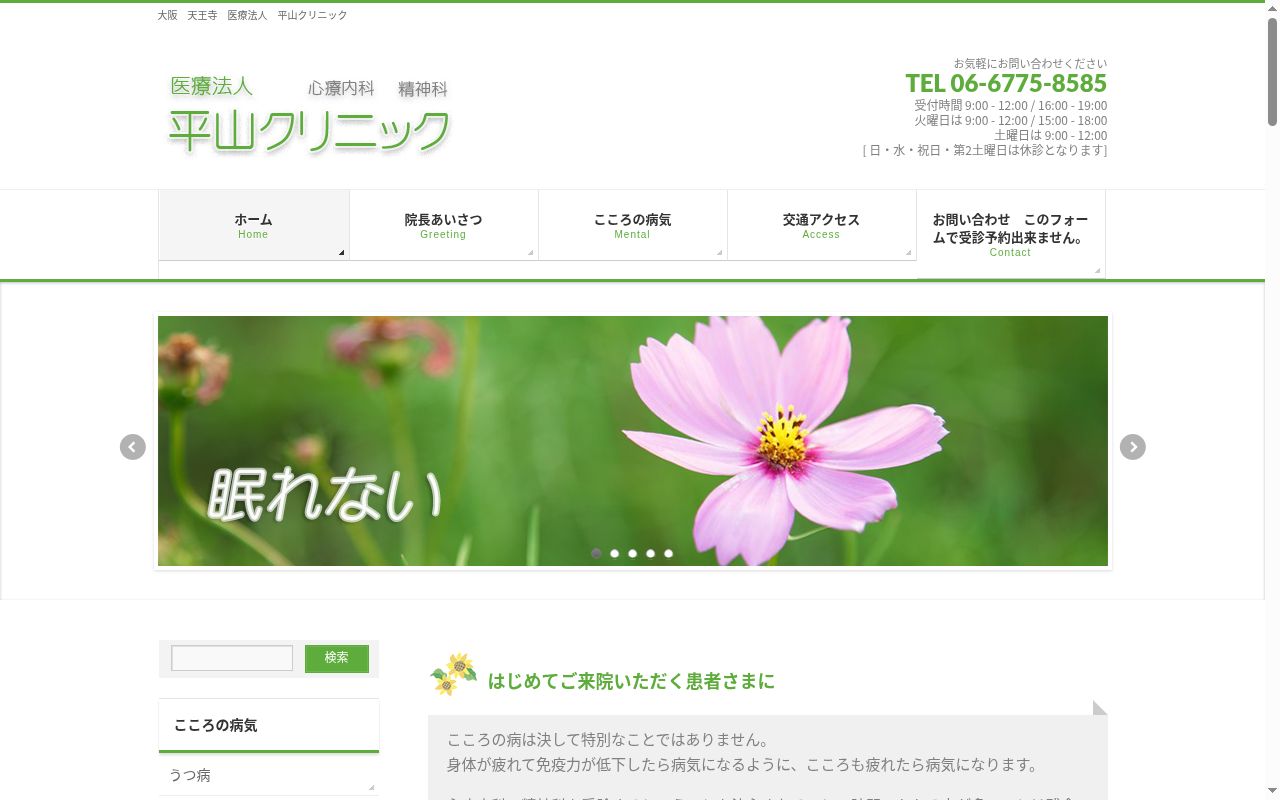Select the third slider pagination dot
The height and width of the screenshot is (800, 1280).
(x=633, y=553)
